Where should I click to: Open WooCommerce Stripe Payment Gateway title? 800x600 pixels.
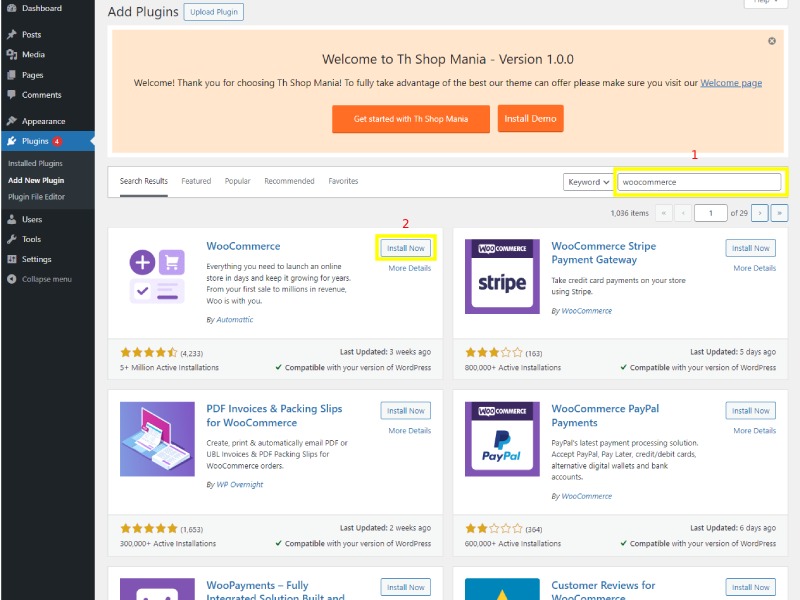point(604,253)
